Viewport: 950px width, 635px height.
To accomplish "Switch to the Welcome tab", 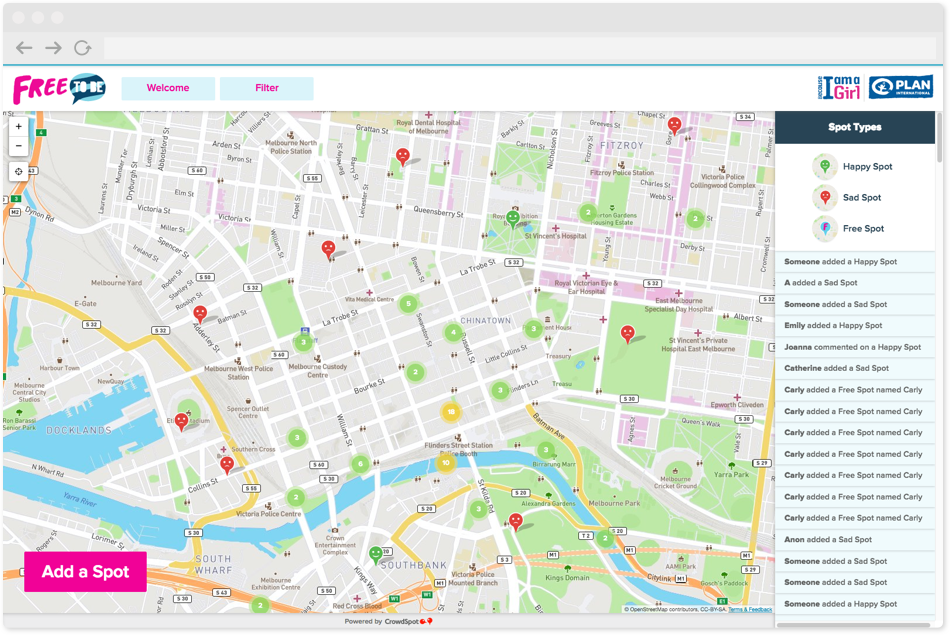I will point(167,88).
